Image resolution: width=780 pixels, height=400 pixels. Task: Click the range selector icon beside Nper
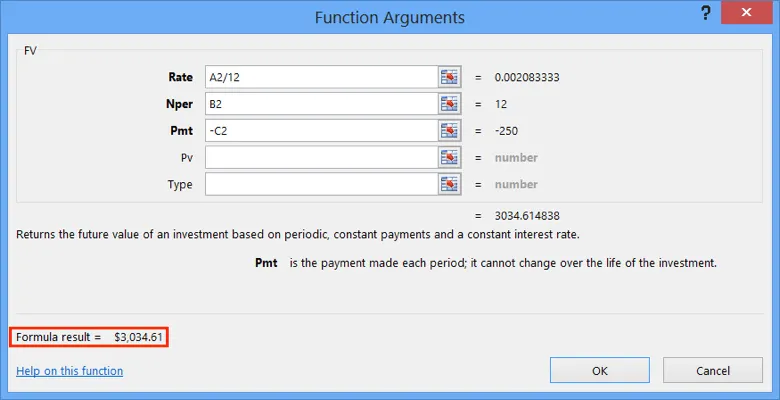pyautogui.click(x=448, y=104)
